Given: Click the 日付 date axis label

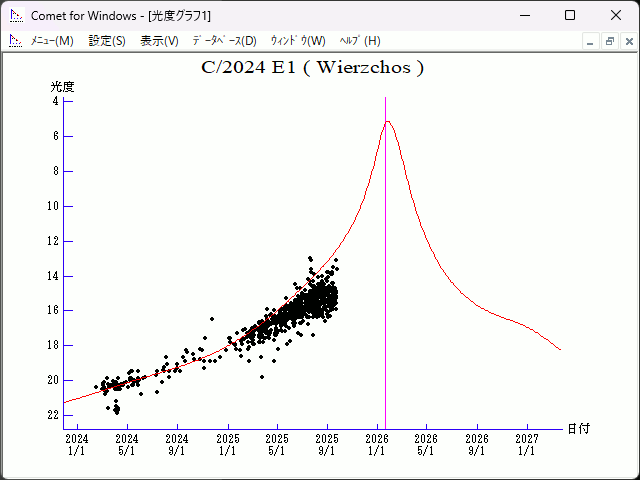Looking at the screenshot, I should [x=578, y=428].
